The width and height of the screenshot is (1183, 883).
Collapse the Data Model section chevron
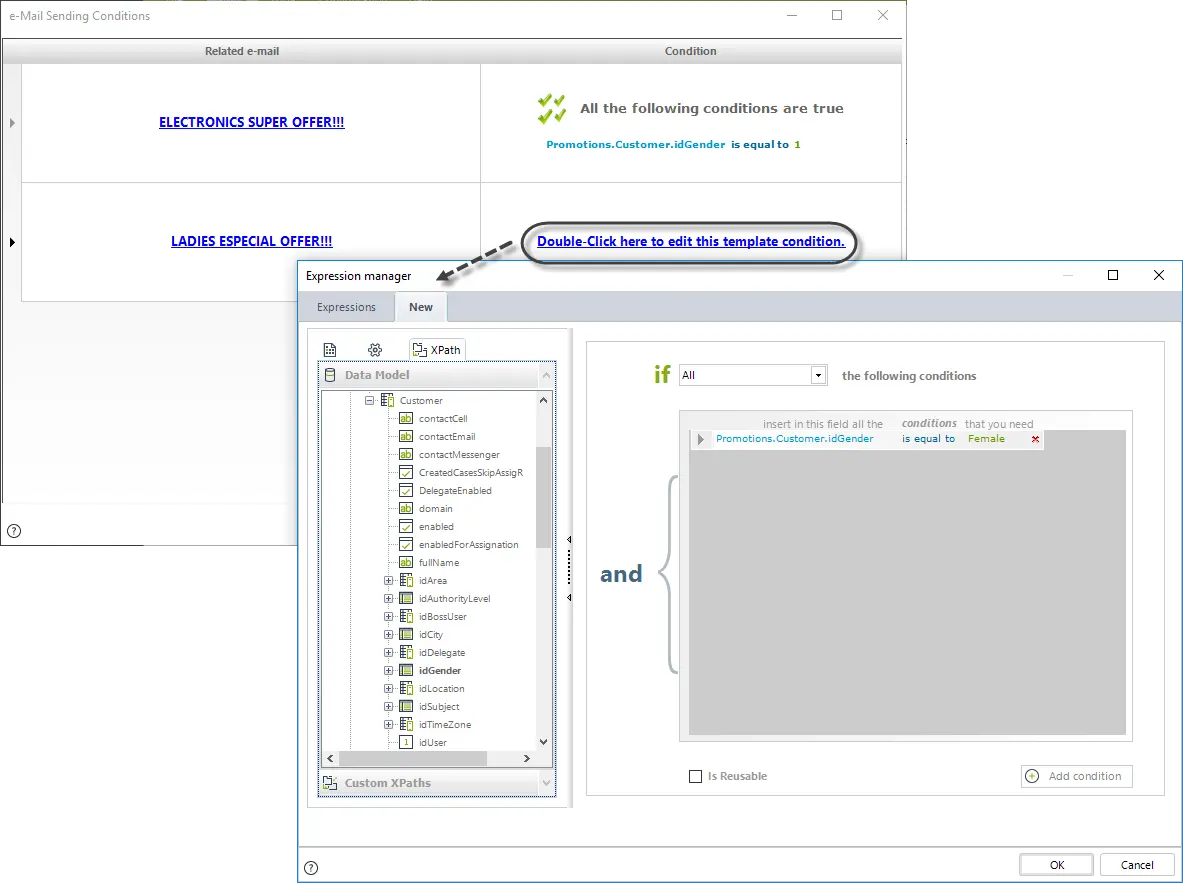click(546, 375)
